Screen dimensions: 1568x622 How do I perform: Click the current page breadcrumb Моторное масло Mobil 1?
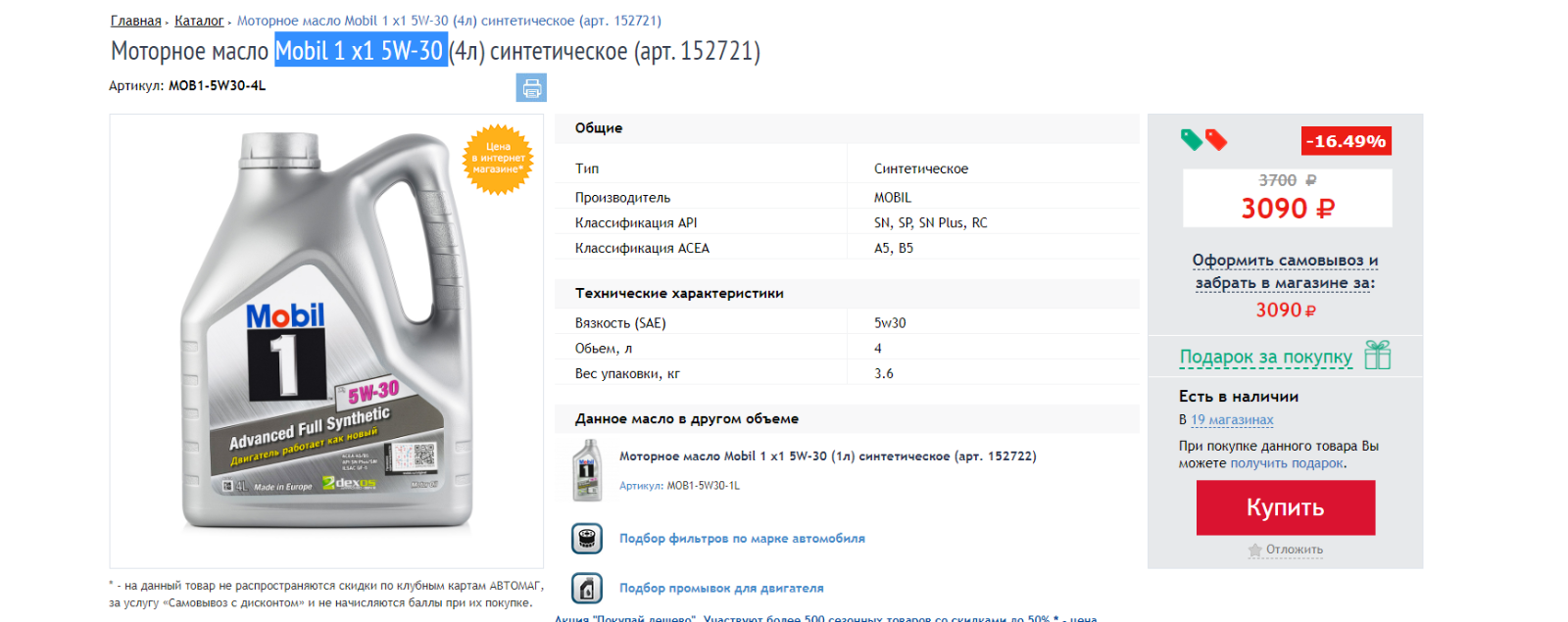449,21
